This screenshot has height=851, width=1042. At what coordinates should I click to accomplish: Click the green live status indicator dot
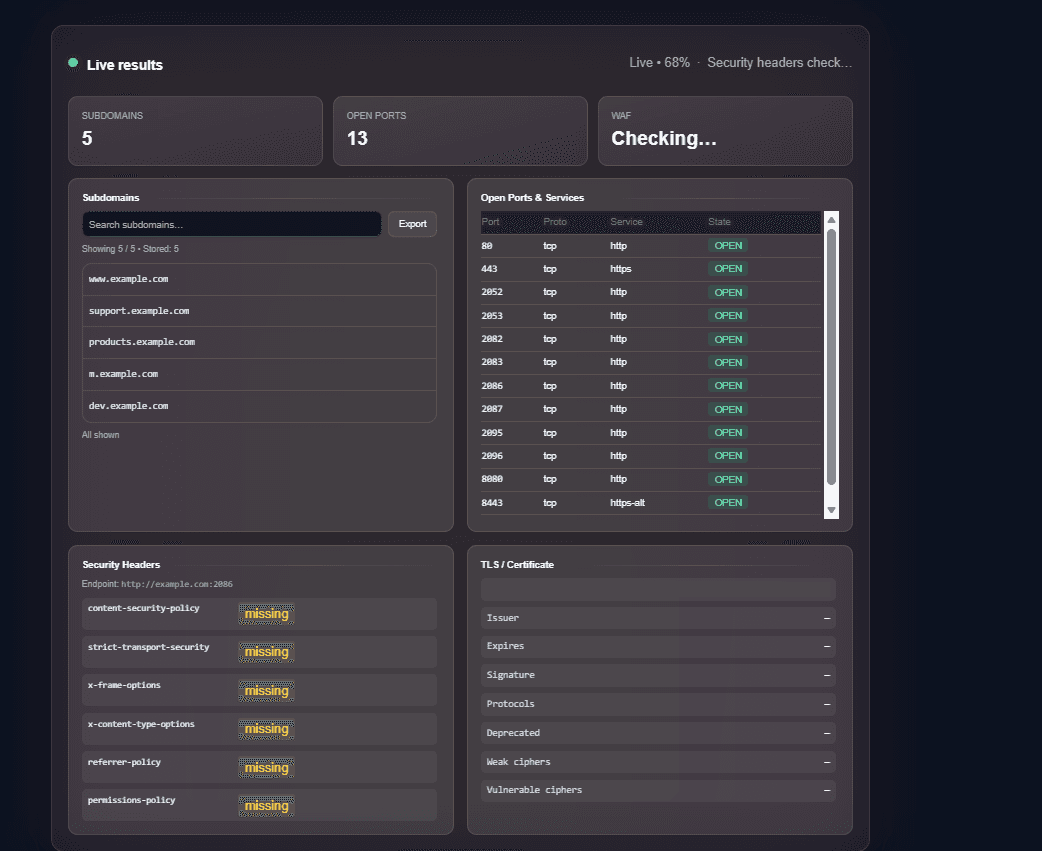click(73, 63)
